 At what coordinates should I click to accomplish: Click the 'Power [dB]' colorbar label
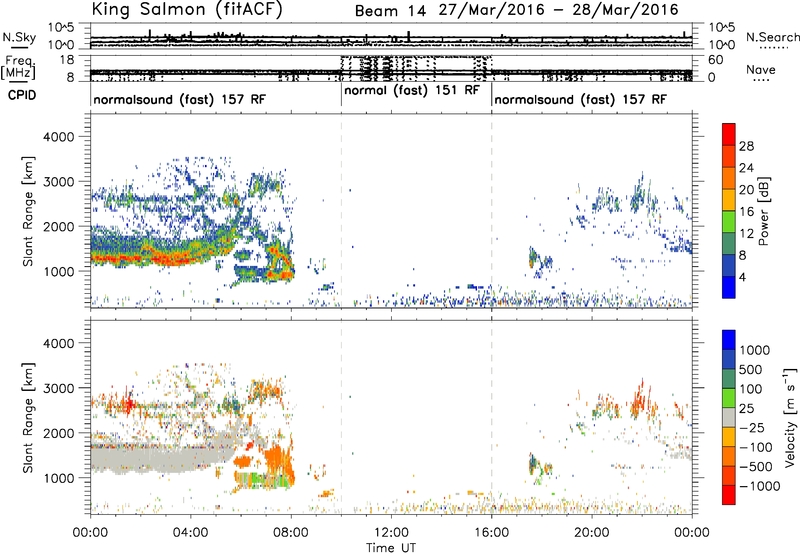[763, 211]
